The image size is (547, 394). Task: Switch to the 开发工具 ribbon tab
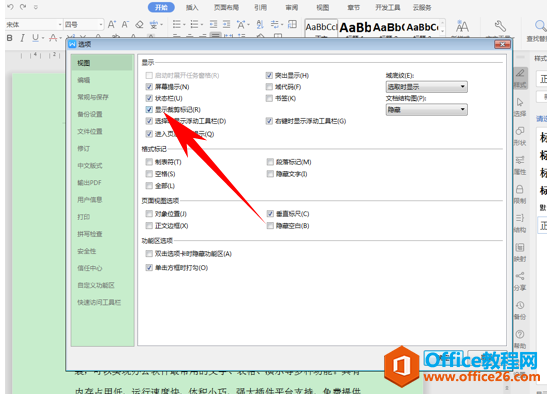coord(388,7)
